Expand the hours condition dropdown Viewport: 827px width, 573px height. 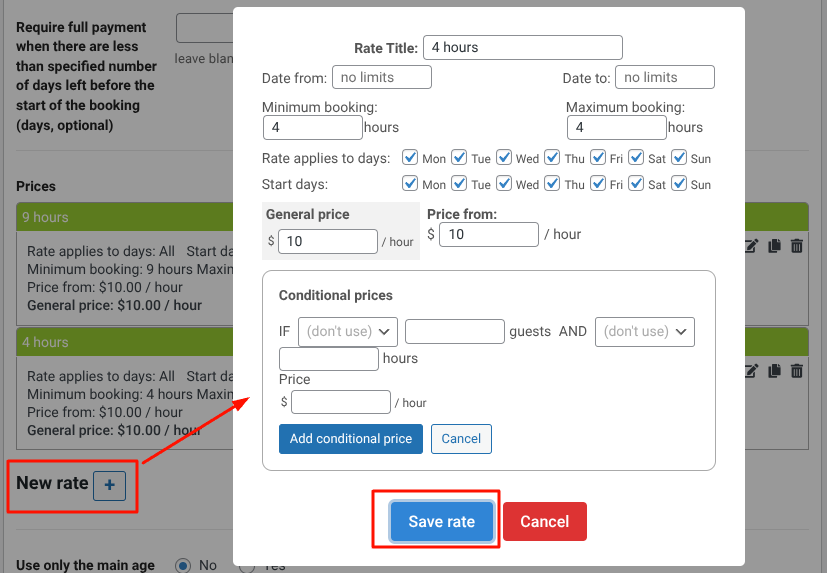[x=644, y=332]
